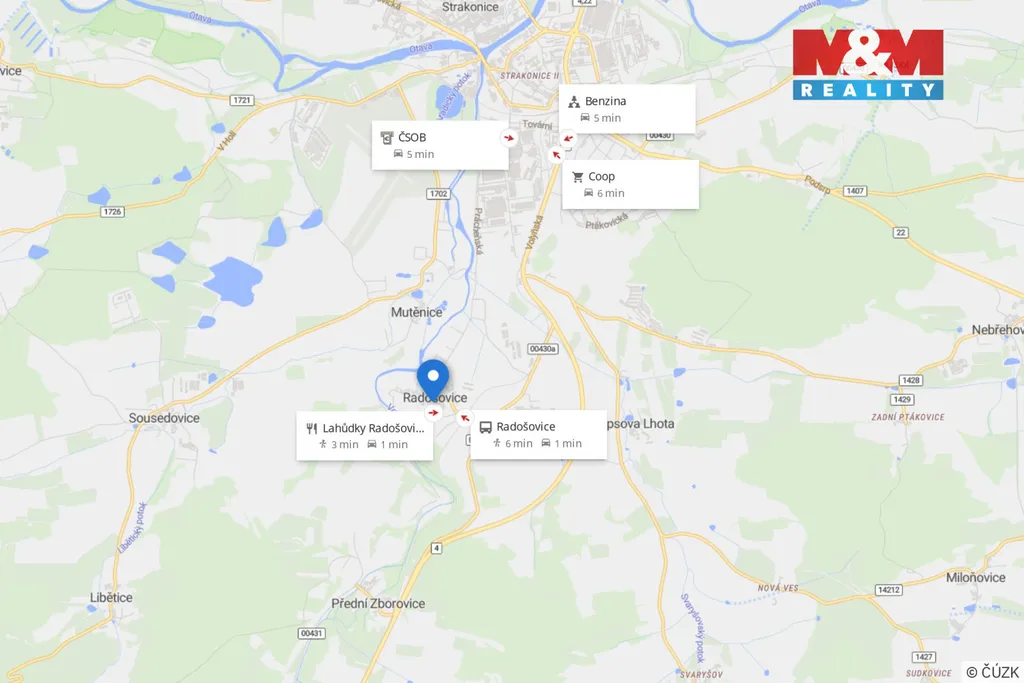Click the Přední Zborovice village label

point(378,603)
